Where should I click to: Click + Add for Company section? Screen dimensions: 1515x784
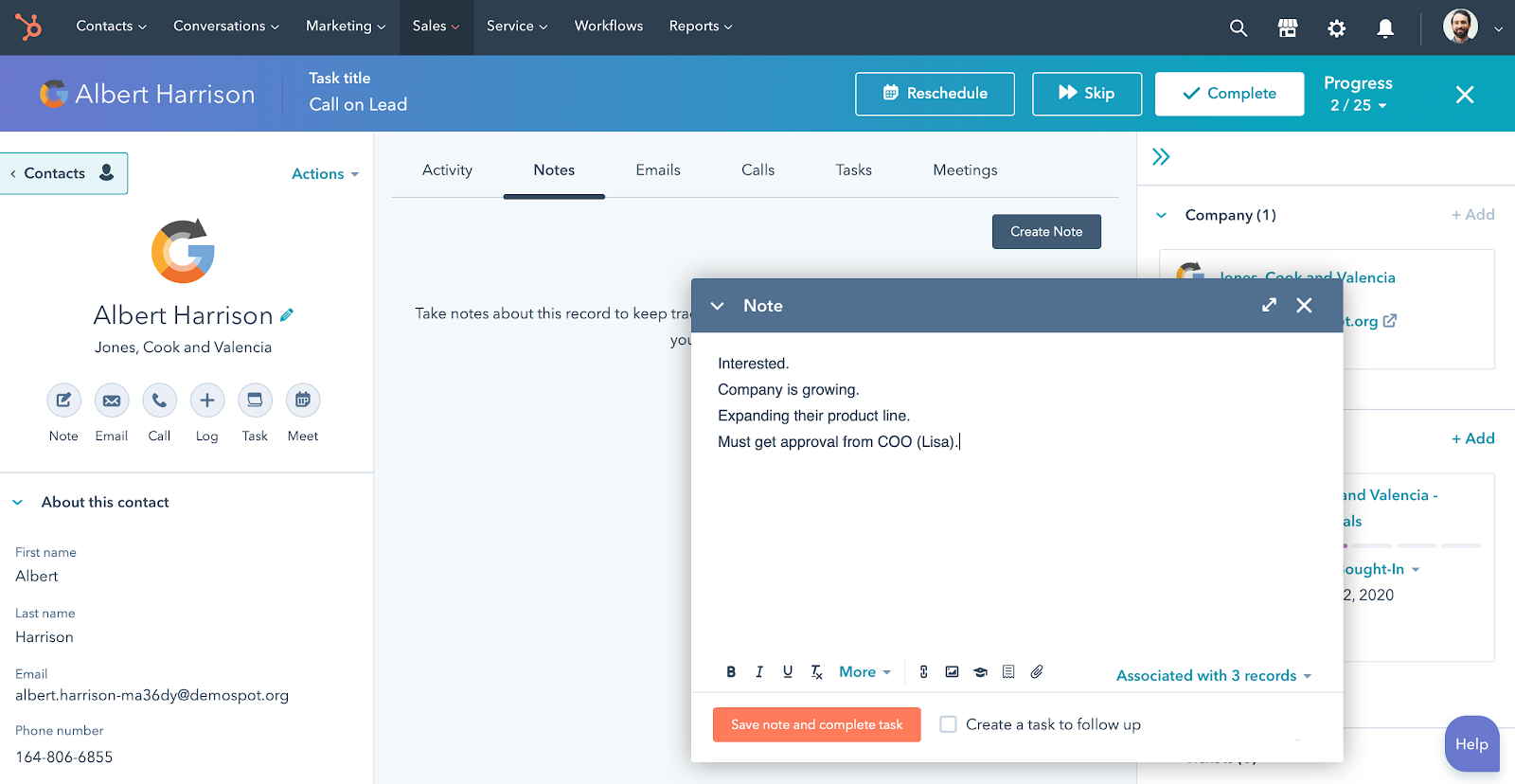(1473, 215)
